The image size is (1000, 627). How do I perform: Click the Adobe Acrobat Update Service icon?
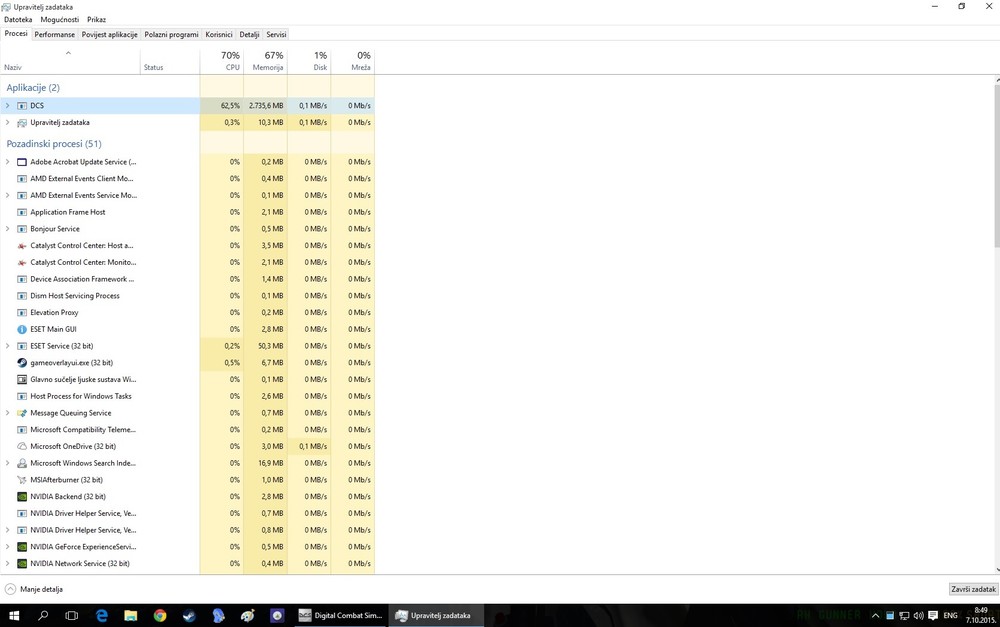pos(22,162)
